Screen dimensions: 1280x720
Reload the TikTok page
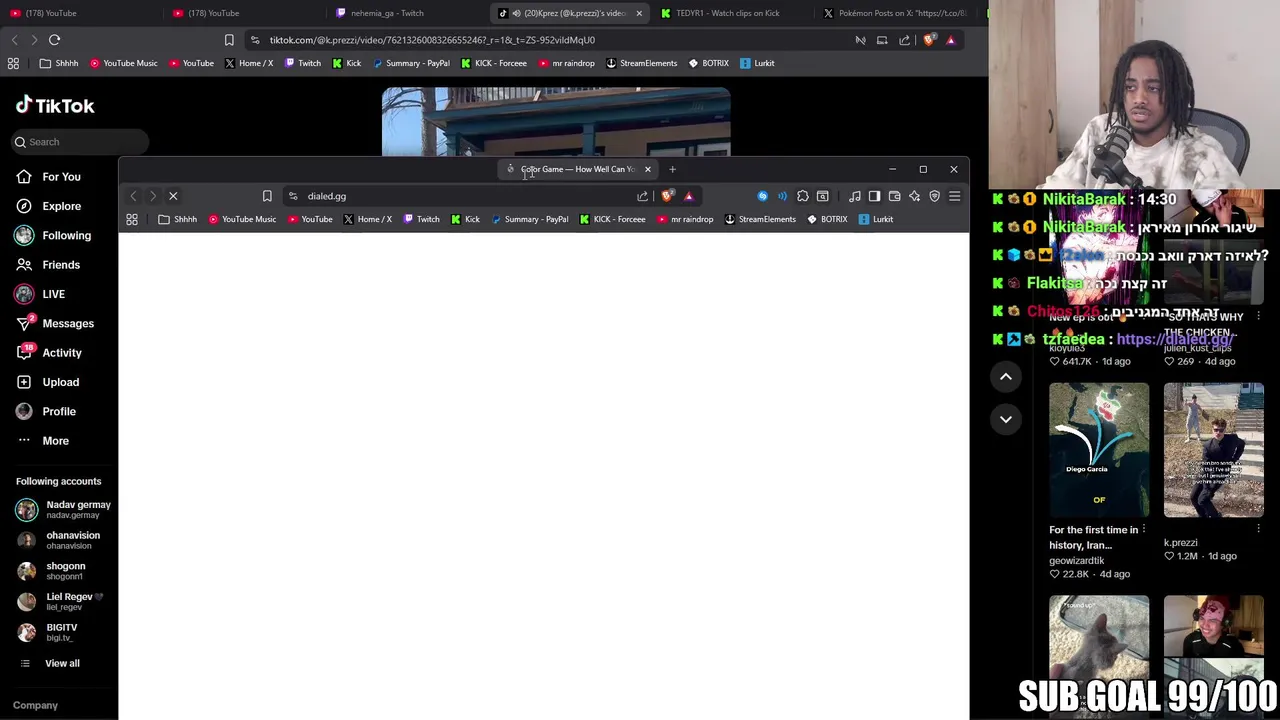click(55, 40)
